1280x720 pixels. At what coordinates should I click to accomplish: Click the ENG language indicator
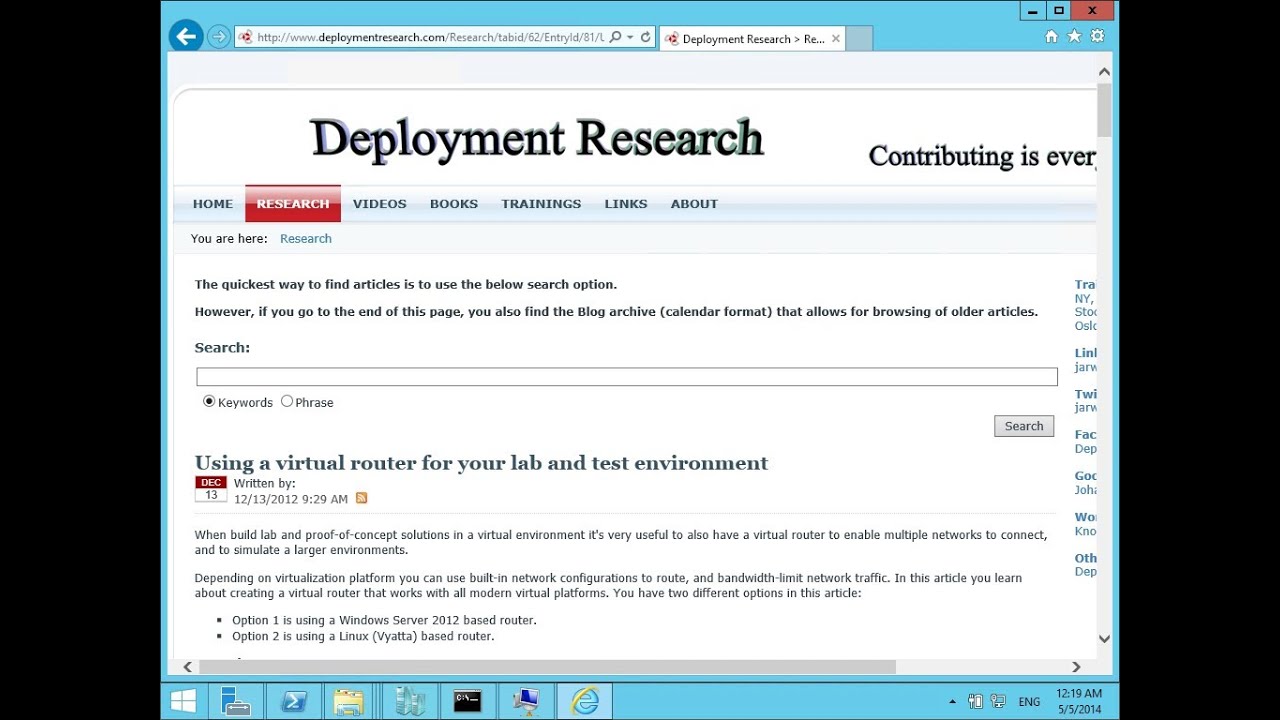[1029, 702]
